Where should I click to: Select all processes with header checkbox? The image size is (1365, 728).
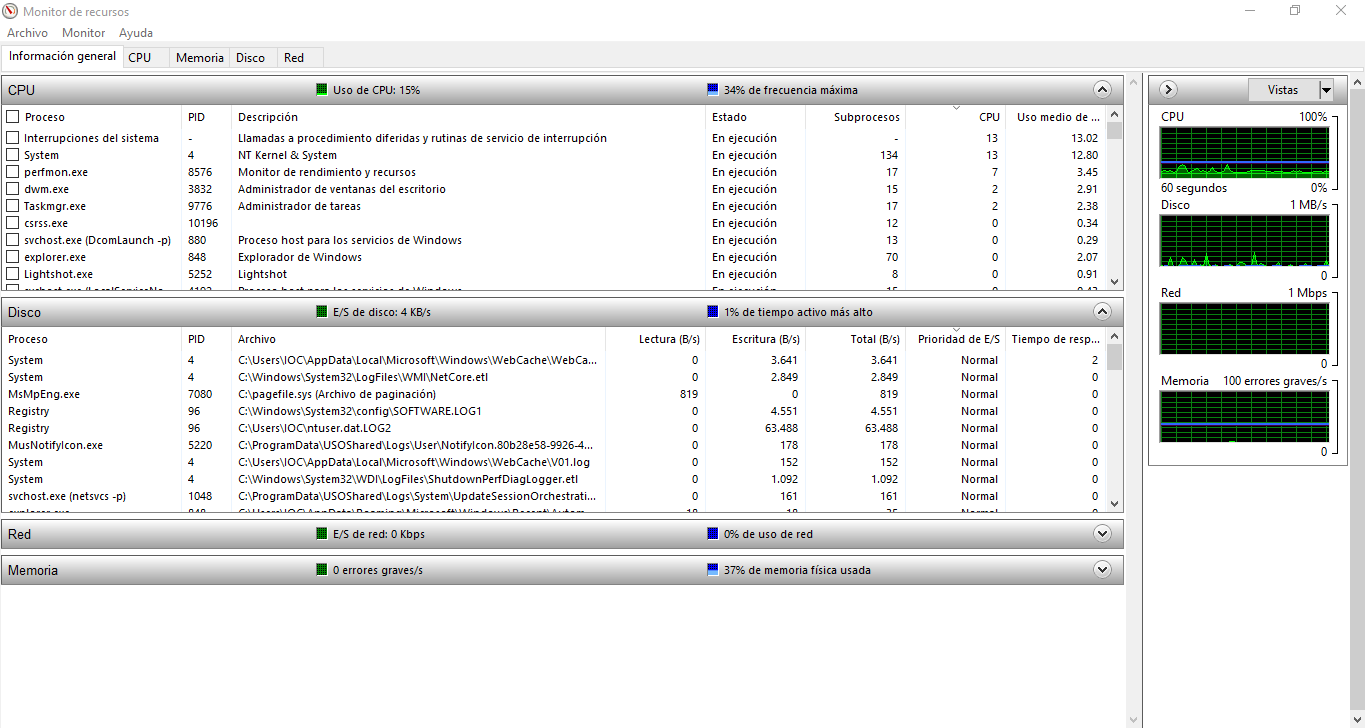pyautogui.click(x=13, y=117)
